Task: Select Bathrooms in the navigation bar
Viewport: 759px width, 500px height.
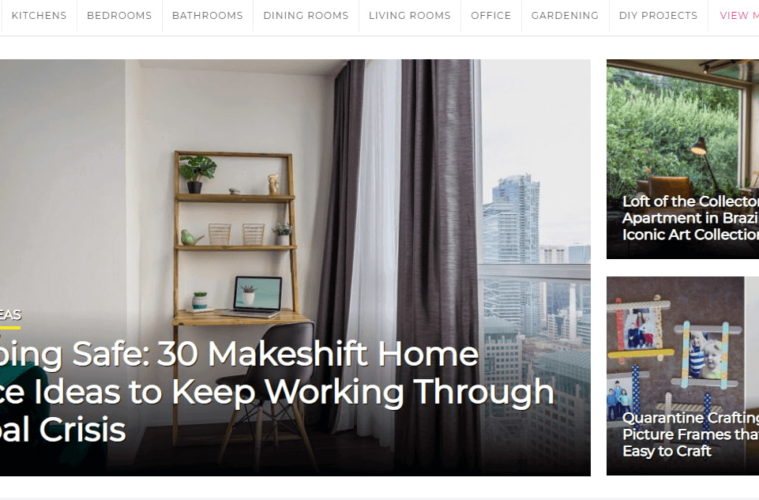Action: [207, 15]
